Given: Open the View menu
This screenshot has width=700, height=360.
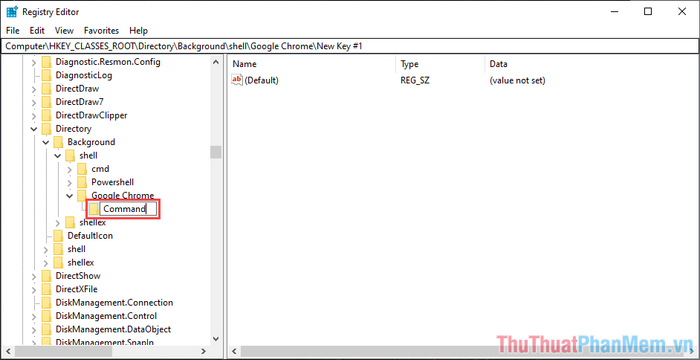Looking at the screenshot, I should (64, 31).
